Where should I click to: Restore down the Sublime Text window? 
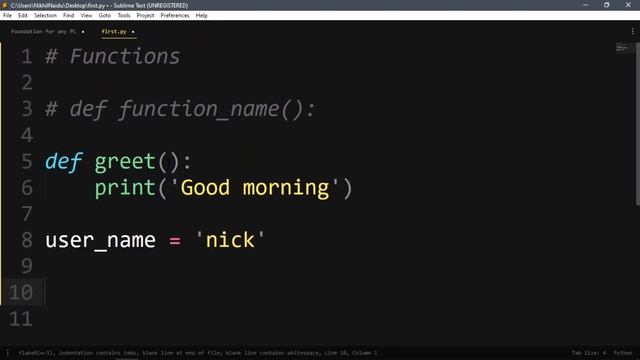coord(607,5)
